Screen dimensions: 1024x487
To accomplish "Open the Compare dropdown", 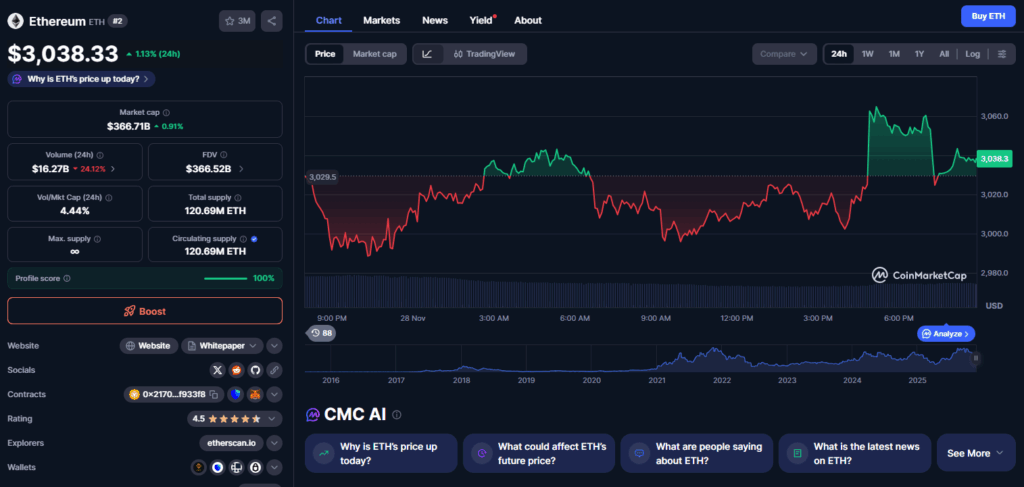I will click(784, 54).
